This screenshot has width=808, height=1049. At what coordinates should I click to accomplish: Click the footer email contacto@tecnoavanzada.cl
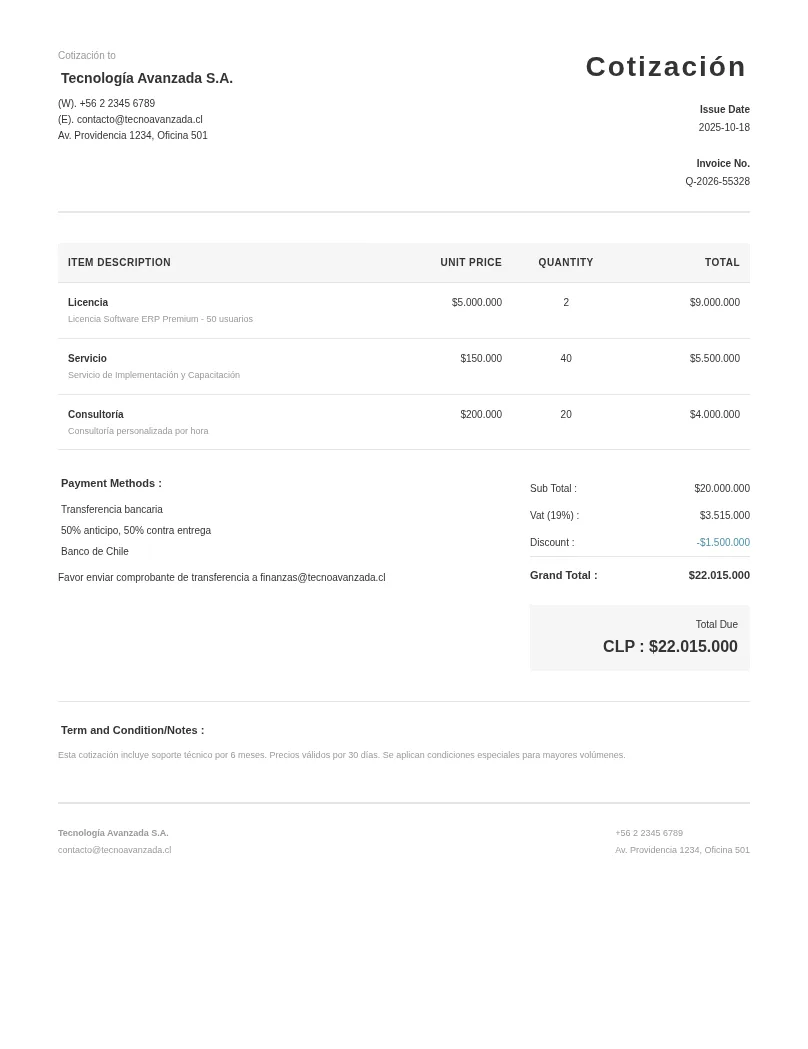coord(114,850)
